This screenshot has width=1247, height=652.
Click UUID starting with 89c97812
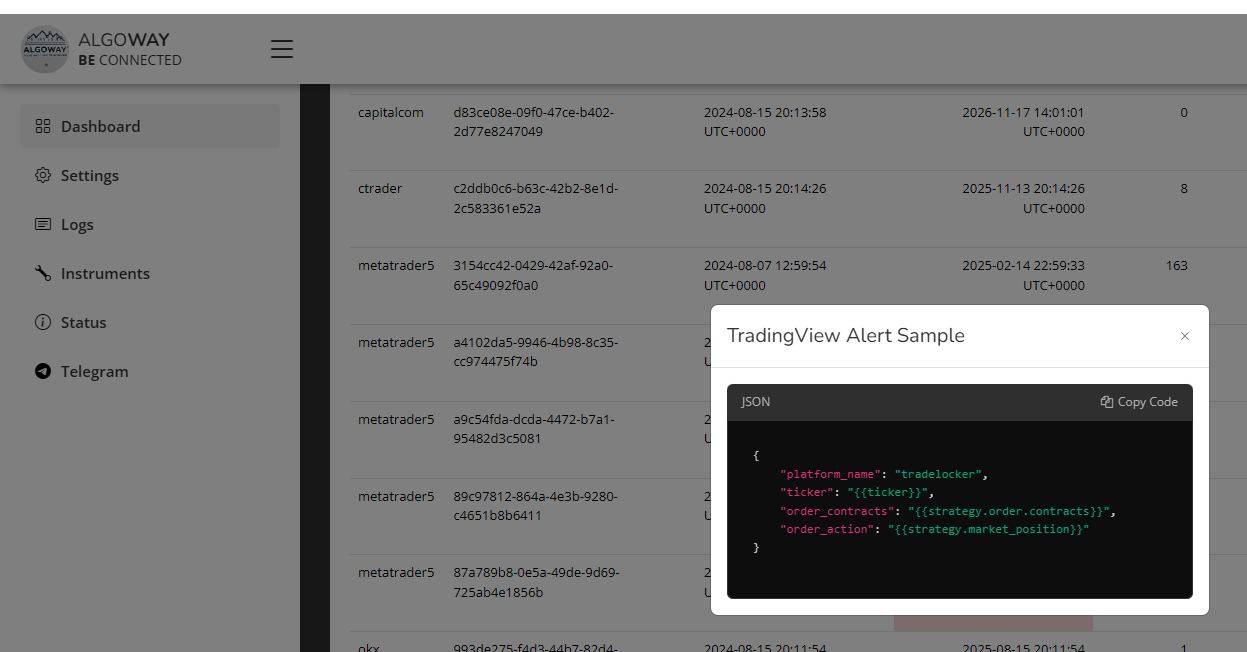535,506
